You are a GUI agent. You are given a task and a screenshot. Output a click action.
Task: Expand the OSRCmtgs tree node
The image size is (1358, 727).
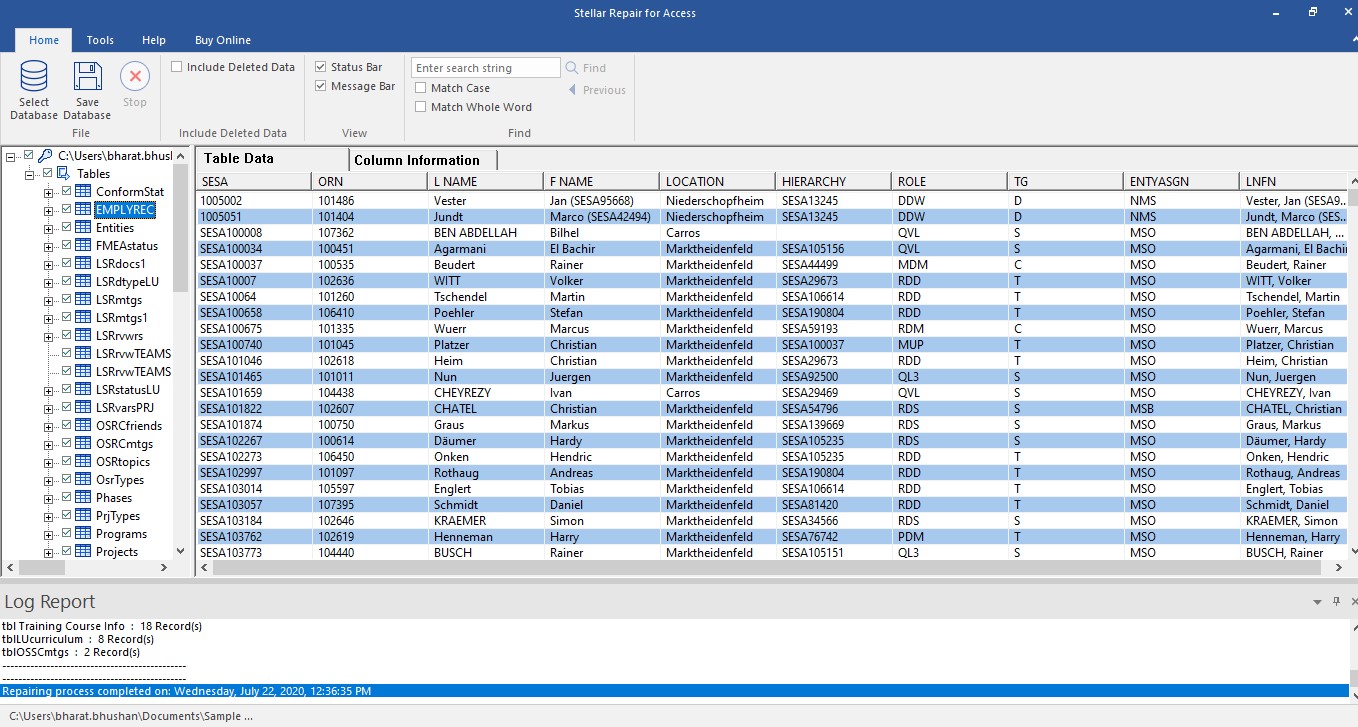(49, 444)
